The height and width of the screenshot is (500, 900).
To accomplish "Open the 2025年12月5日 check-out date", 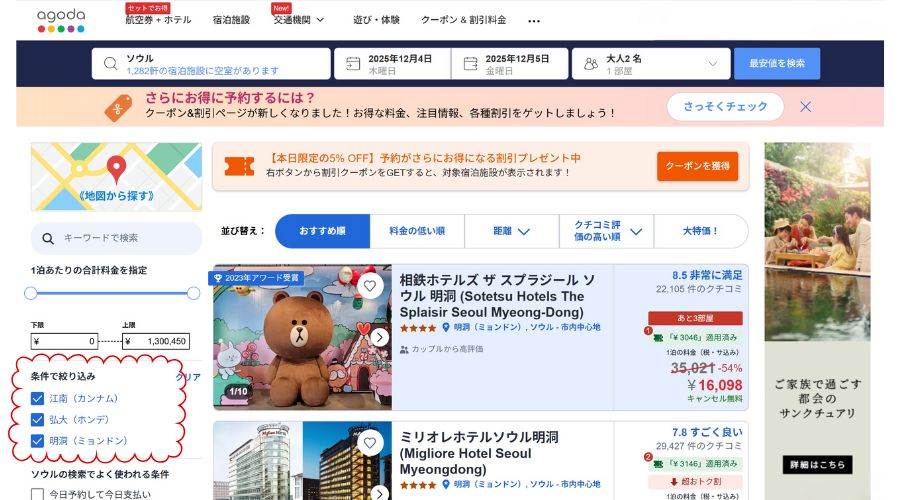I will (510, 64).
